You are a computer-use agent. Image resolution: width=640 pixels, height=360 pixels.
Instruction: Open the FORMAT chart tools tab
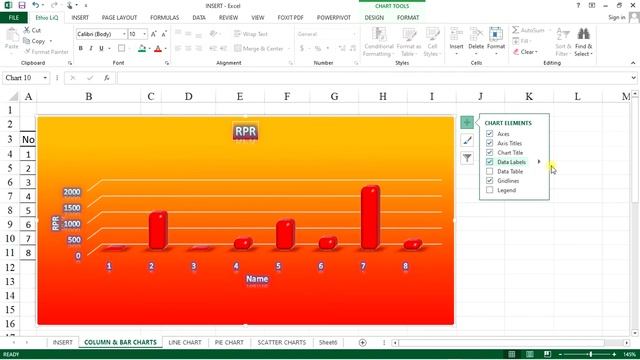(408, 18)
